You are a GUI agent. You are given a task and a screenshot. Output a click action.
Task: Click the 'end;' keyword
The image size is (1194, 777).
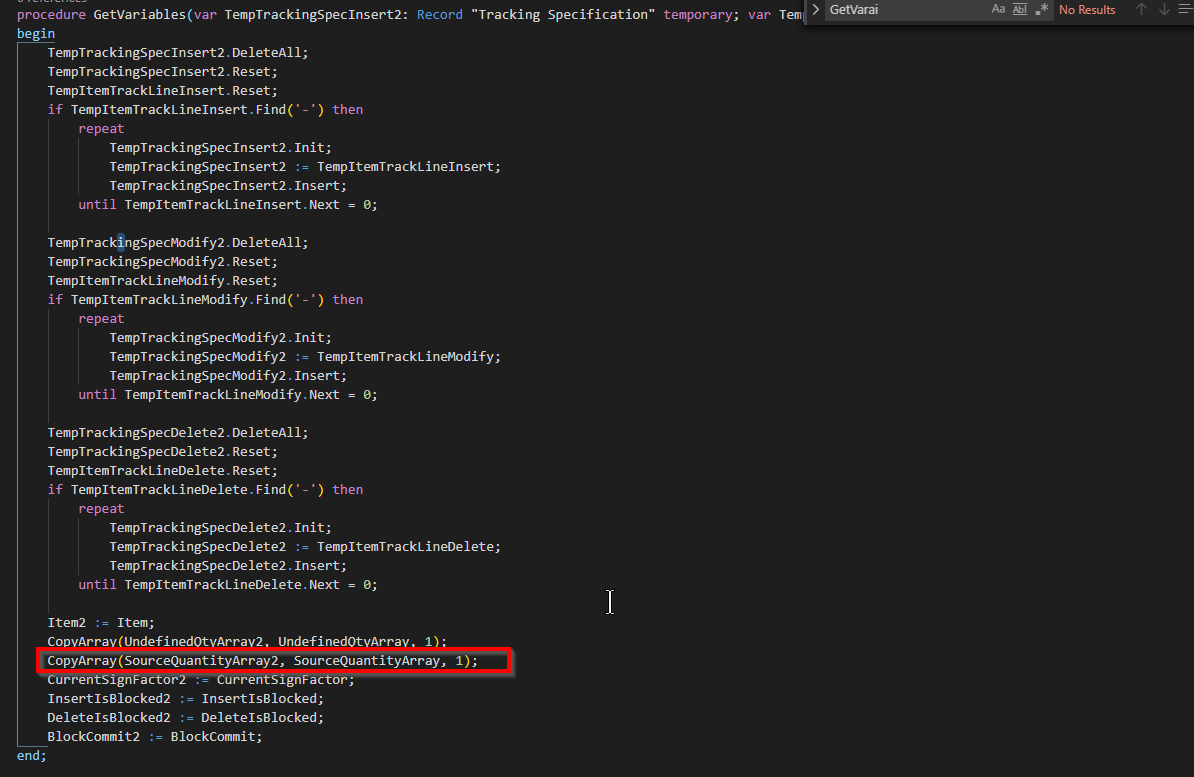coord(31,756)
